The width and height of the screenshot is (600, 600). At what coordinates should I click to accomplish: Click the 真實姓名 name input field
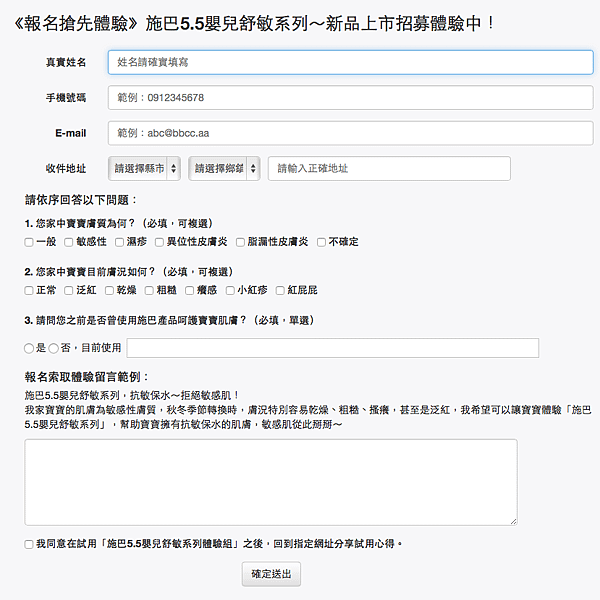click(x=351, y=62)
